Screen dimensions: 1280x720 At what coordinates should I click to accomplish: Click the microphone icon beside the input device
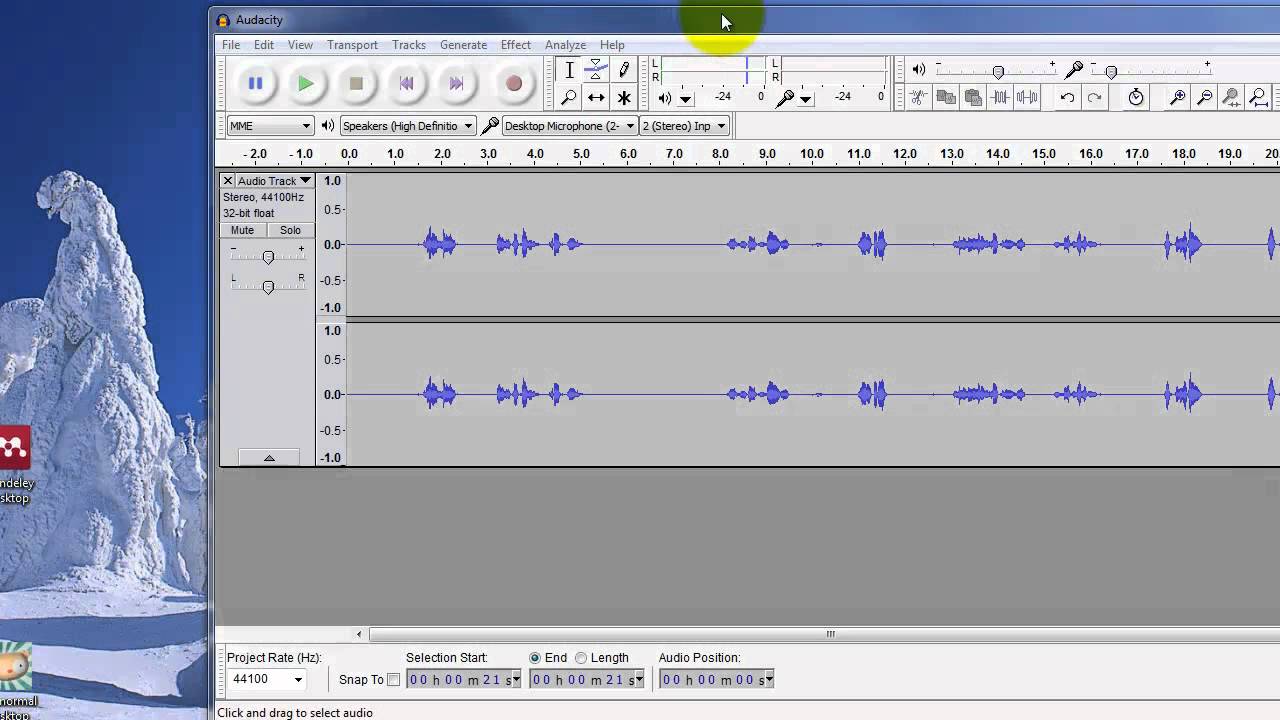pyautogui.click(x=489, y=126)
